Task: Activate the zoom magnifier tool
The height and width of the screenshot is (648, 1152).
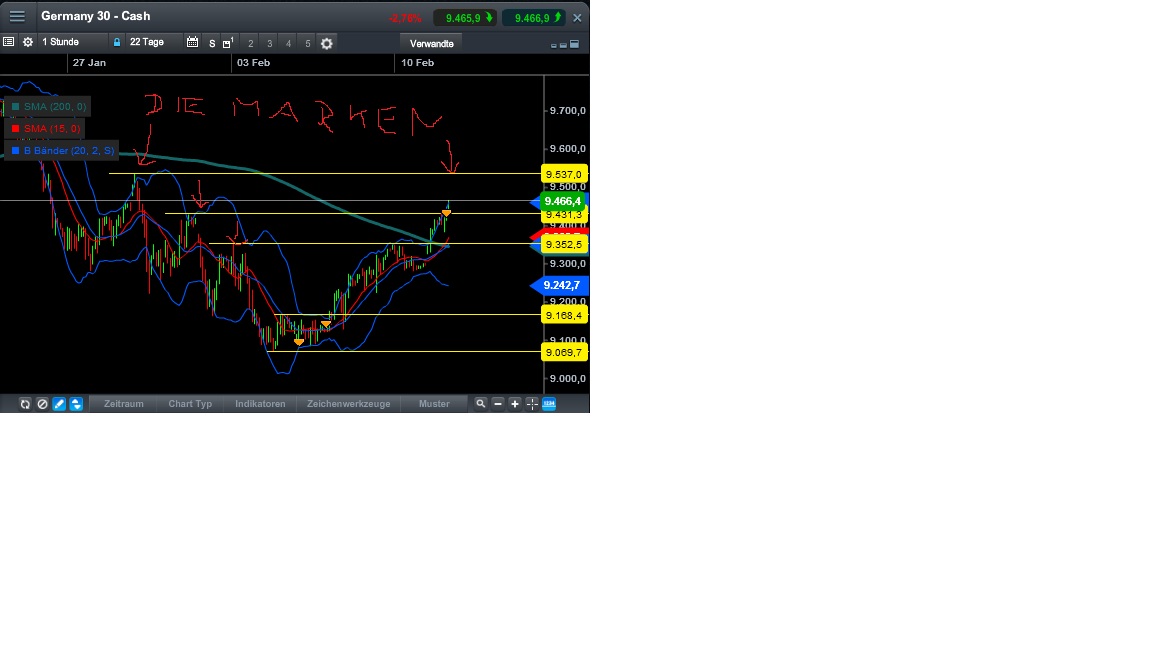Action: click(481, 404)
